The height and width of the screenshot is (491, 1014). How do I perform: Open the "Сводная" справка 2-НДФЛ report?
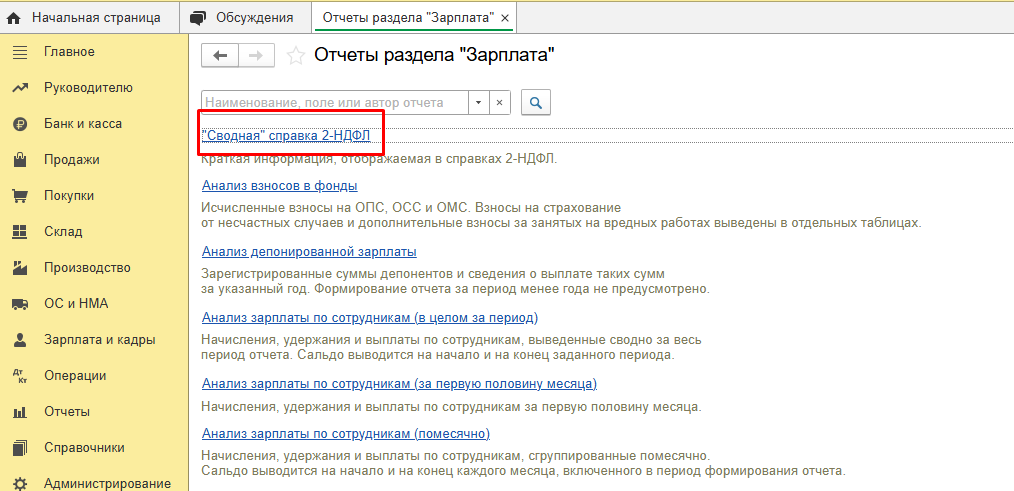(x=286, y=136)
